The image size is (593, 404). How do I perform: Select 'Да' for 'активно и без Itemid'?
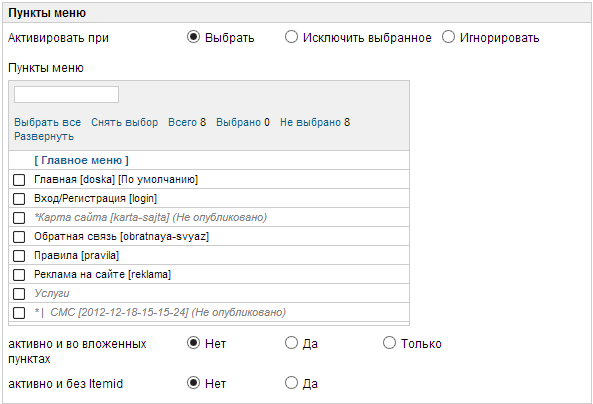291,383
